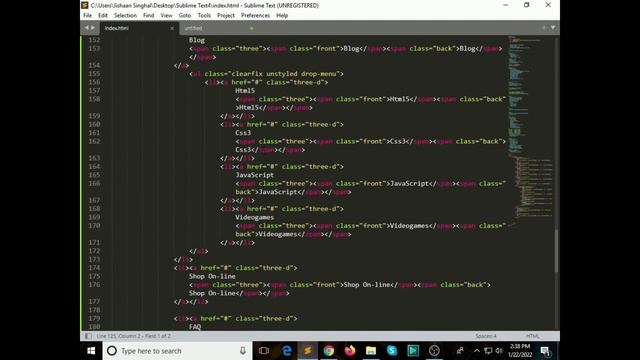Open the Windows Start menu
Image resolution: width=640 pixels, height=360 pixels.
pyautogui.click(x=91, y=351)
